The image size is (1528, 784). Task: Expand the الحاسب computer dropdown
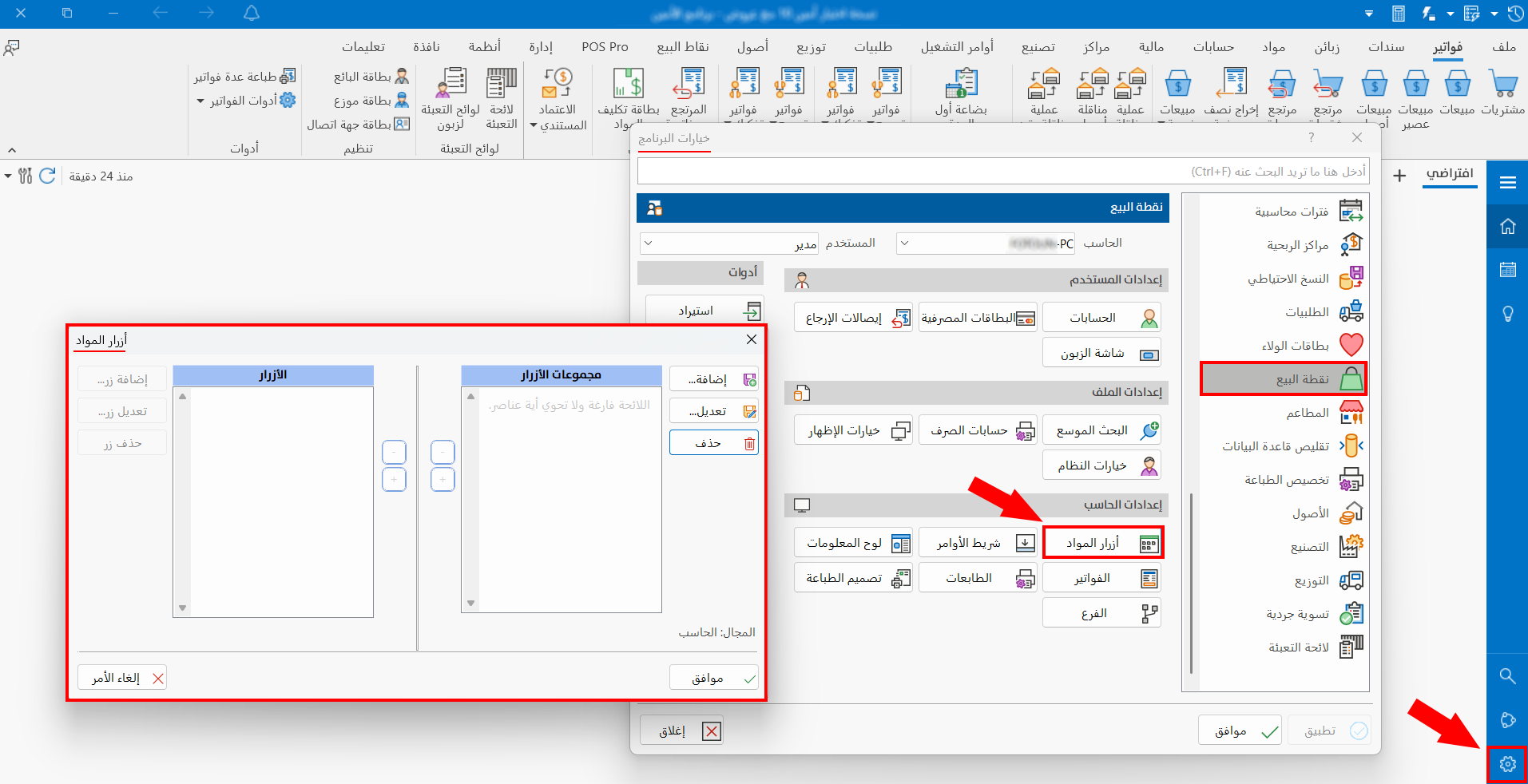(x=903, y=243)
